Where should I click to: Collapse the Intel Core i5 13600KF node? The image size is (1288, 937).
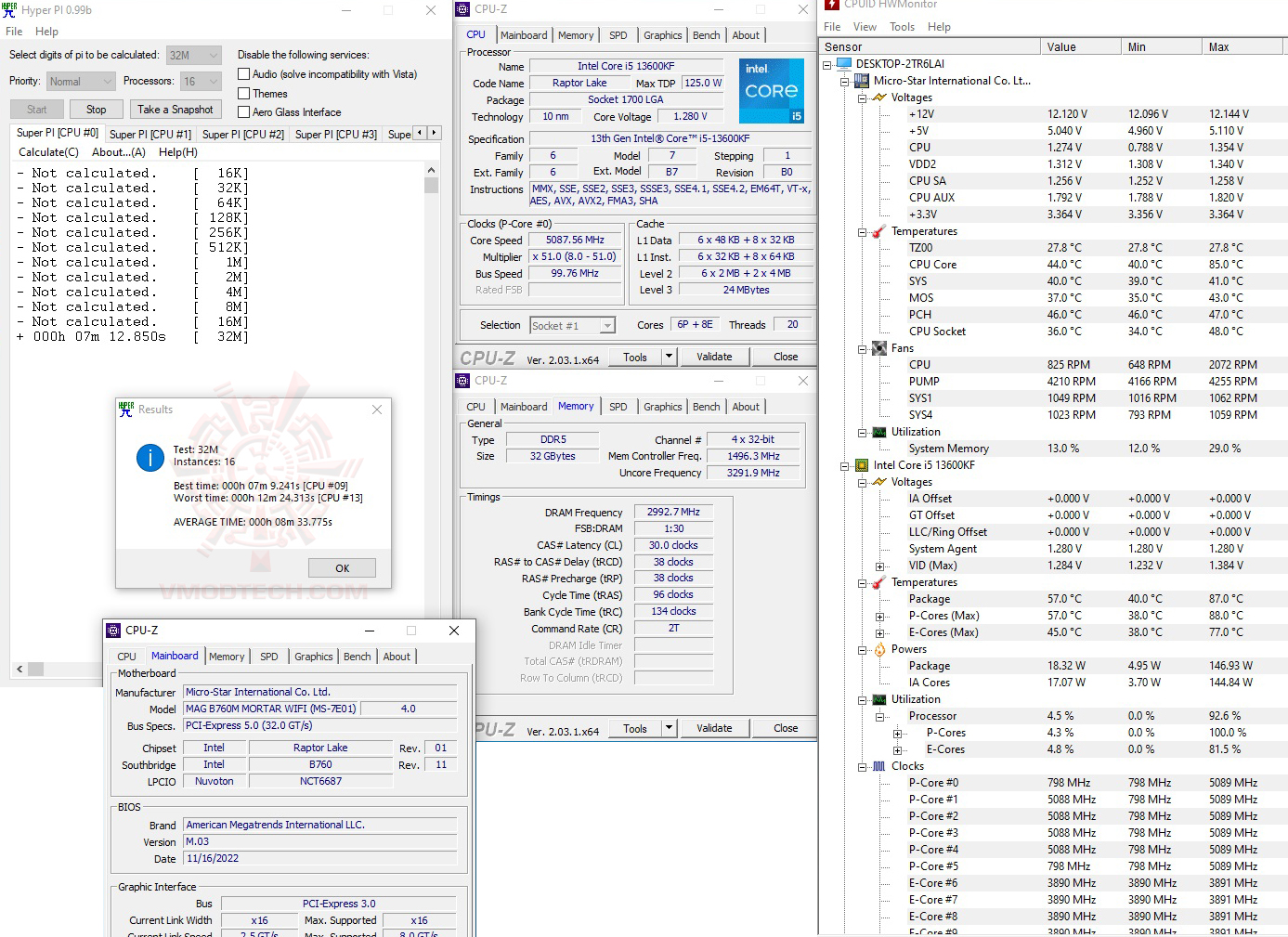coord(844,465)
